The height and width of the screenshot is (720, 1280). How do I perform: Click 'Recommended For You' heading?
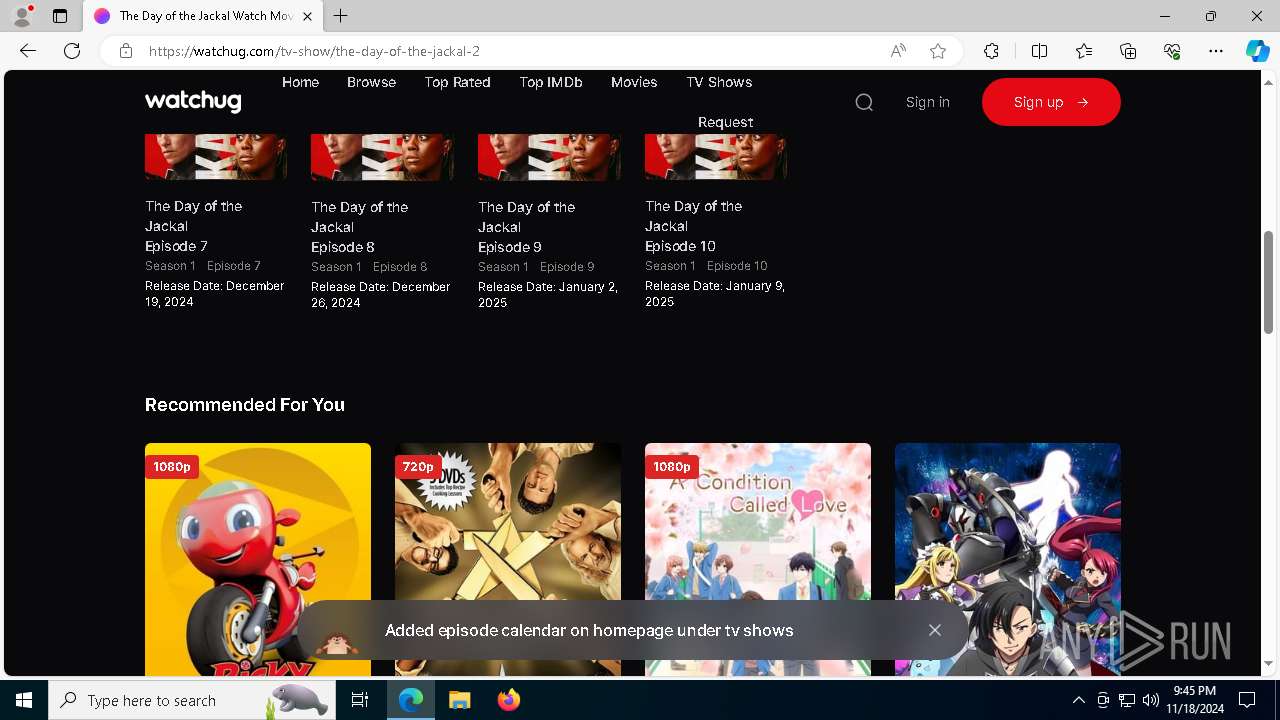coord(245,405)
